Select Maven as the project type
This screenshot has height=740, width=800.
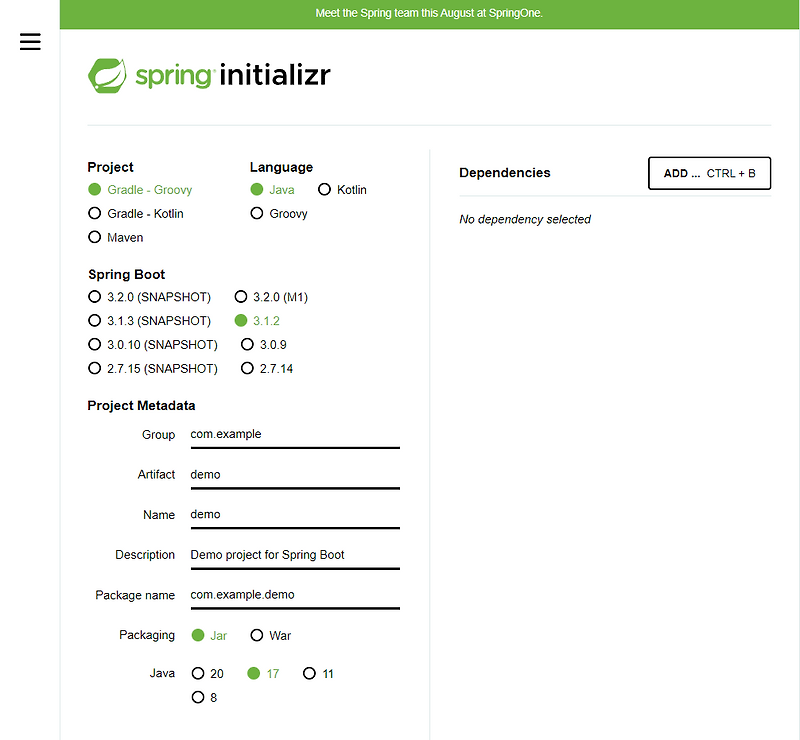point(94,237)
